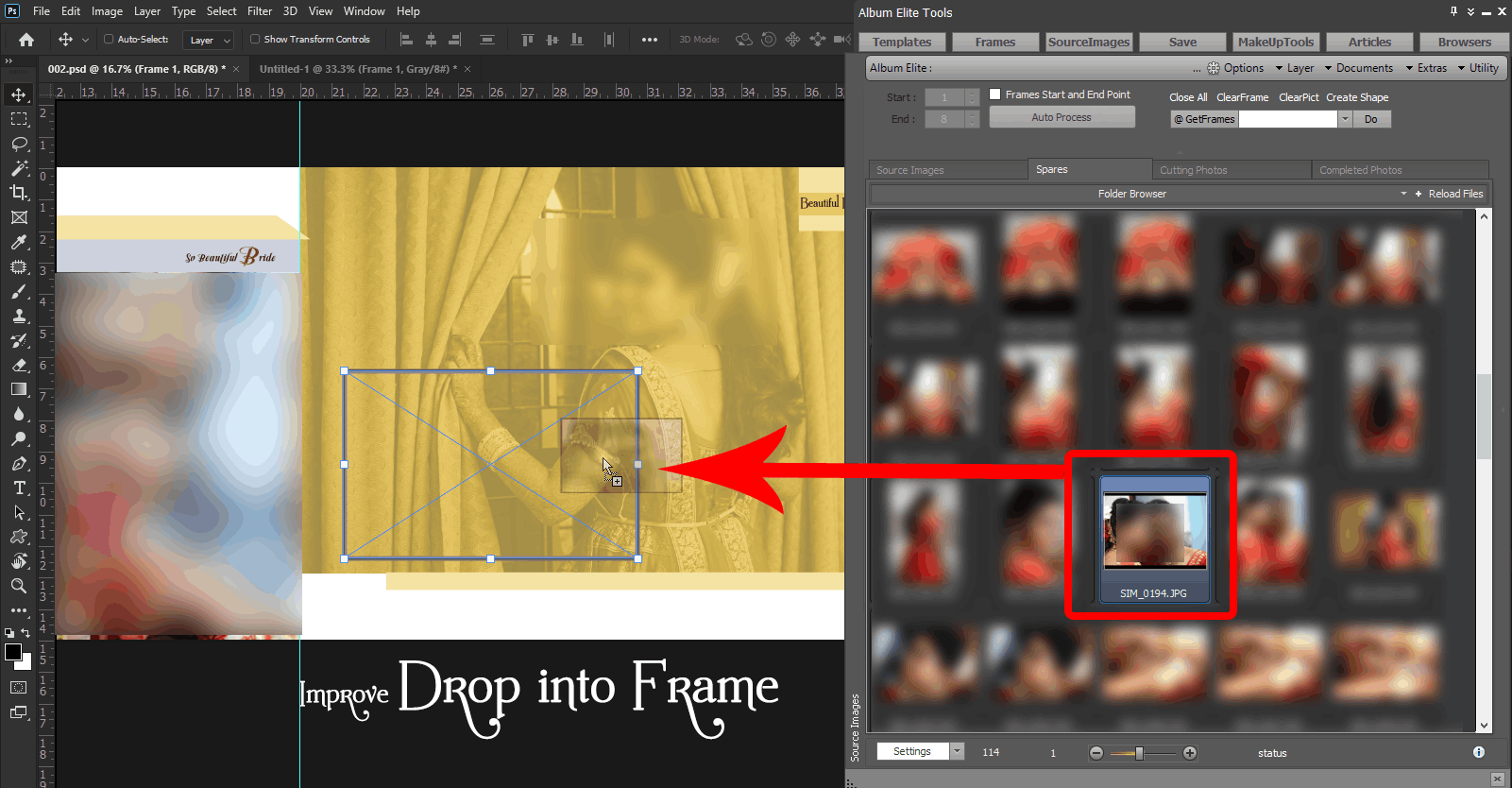Click the Home icon in options bar
The height and width of the screenshot is (788, 1512).
point(26,40)
